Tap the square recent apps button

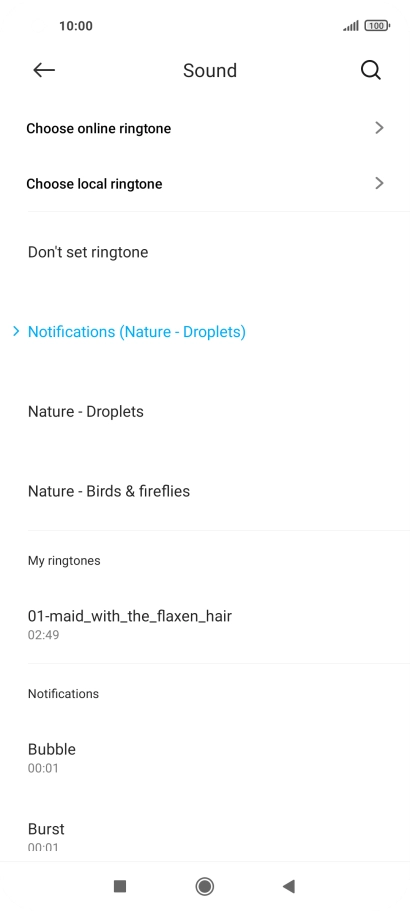point(120,886)
